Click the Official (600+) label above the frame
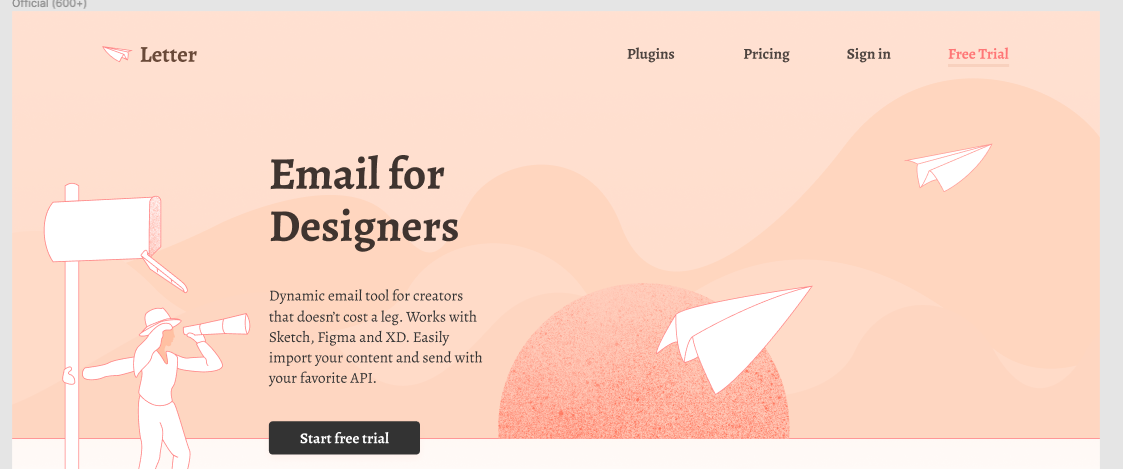This screenshot has height=469, width=1123. 49,4
